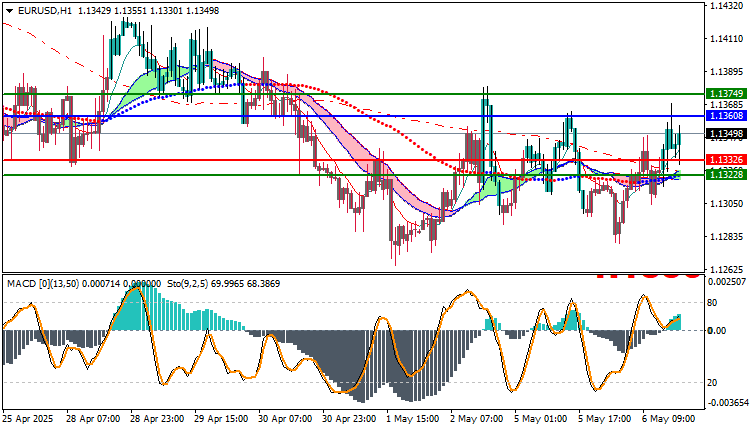Select the OHLC value 1.13498 in header
This screenshot has width=750, height=430.
click(x=202, y=11)
